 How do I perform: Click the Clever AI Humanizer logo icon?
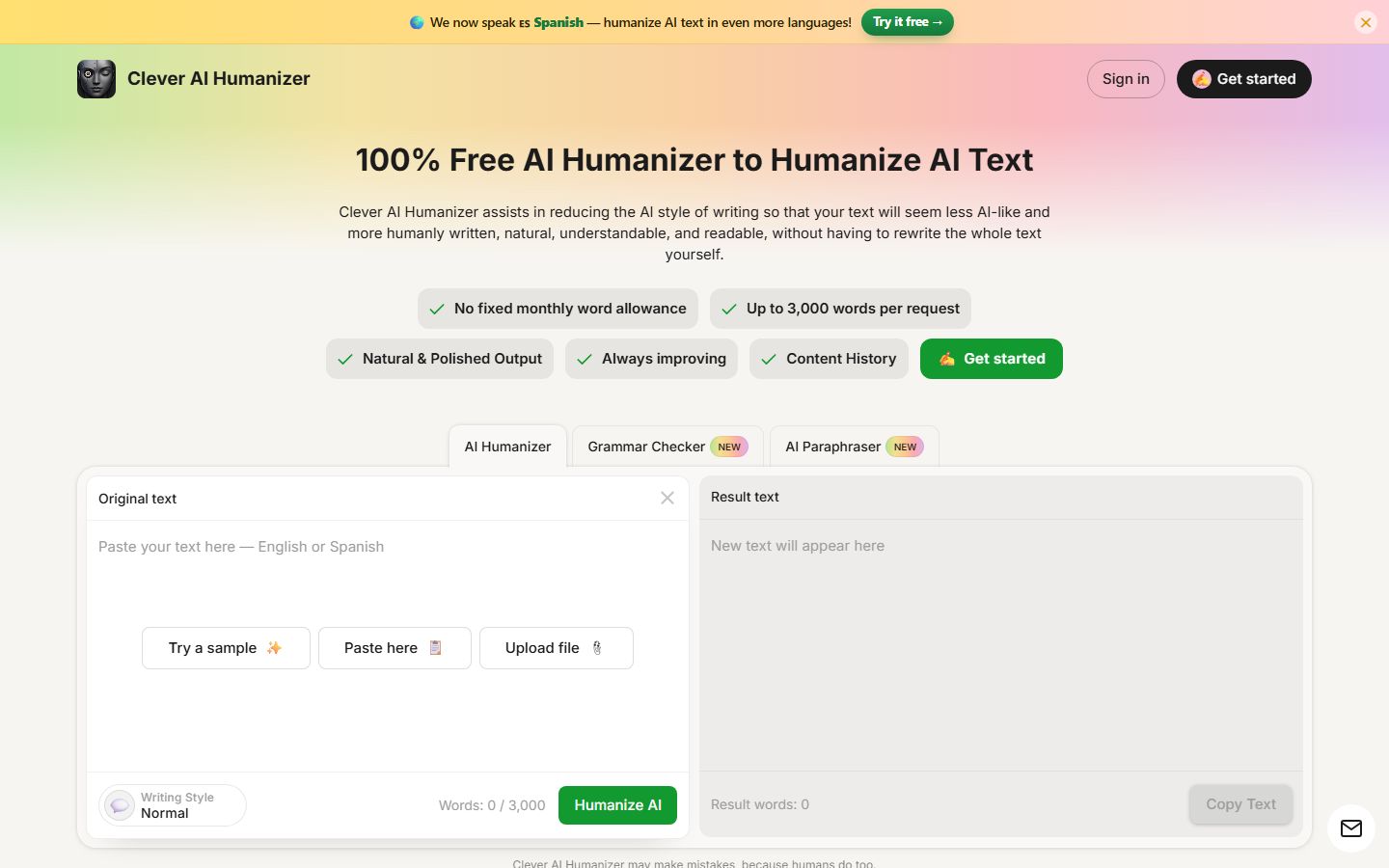[x=96, y=79]
